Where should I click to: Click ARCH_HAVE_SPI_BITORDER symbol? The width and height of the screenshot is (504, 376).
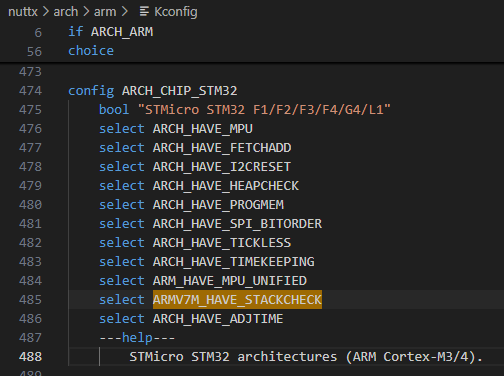point(237,224)
